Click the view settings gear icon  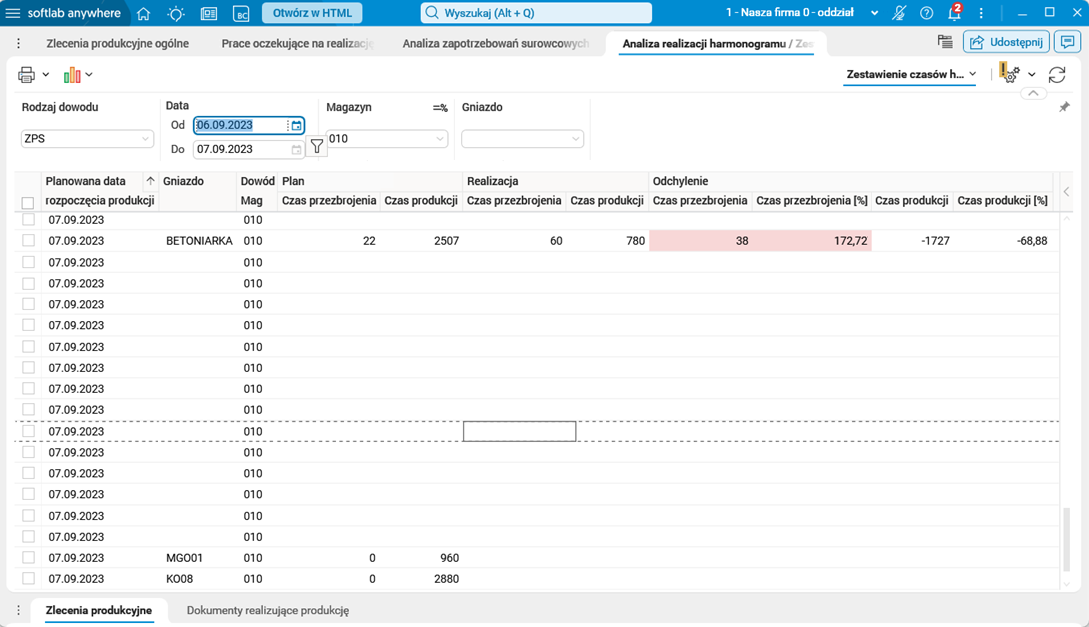(1010, 73)
